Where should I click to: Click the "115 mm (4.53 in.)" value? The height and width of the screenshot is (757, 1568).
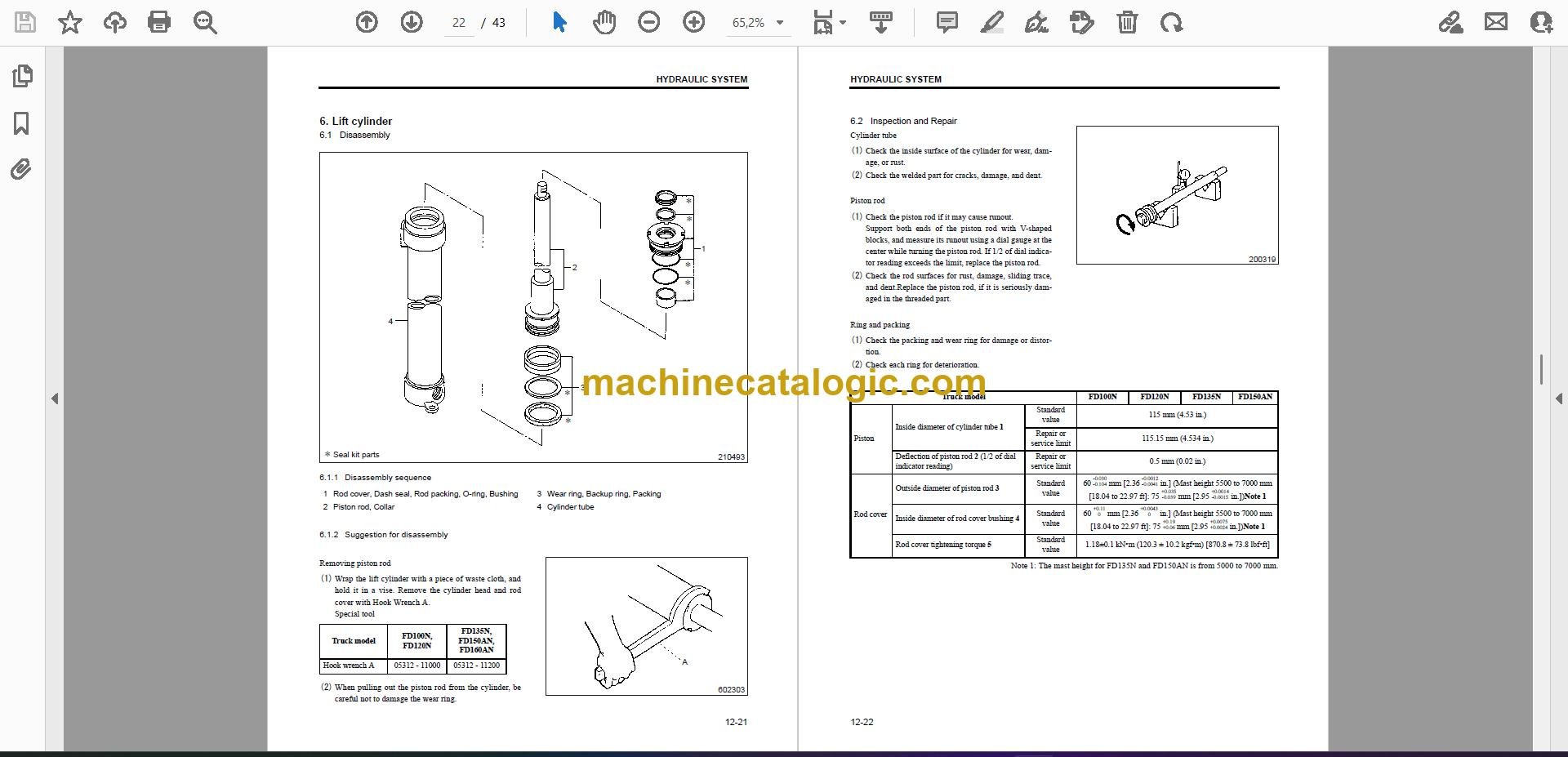tap(1177, 415)
